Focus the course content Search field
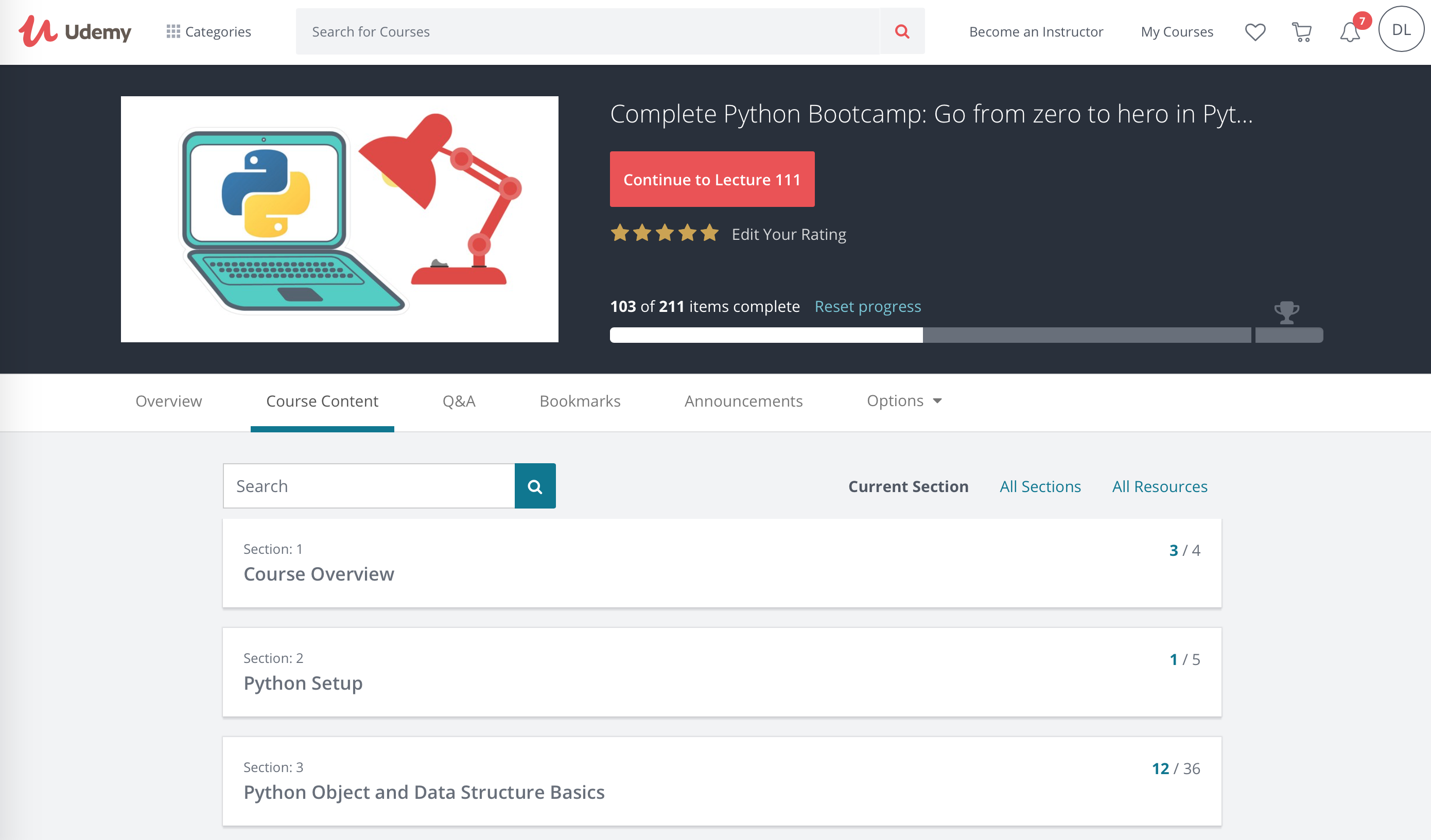This screenshot has width=1431, height=840. 369,485
